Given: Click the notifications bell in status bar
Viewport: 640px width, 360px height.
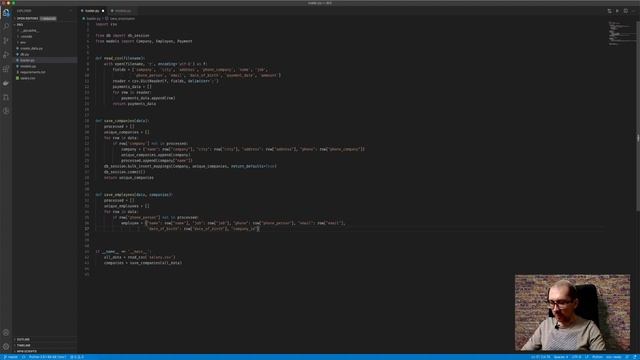Looking at the screenshot, I should (635, 357).
